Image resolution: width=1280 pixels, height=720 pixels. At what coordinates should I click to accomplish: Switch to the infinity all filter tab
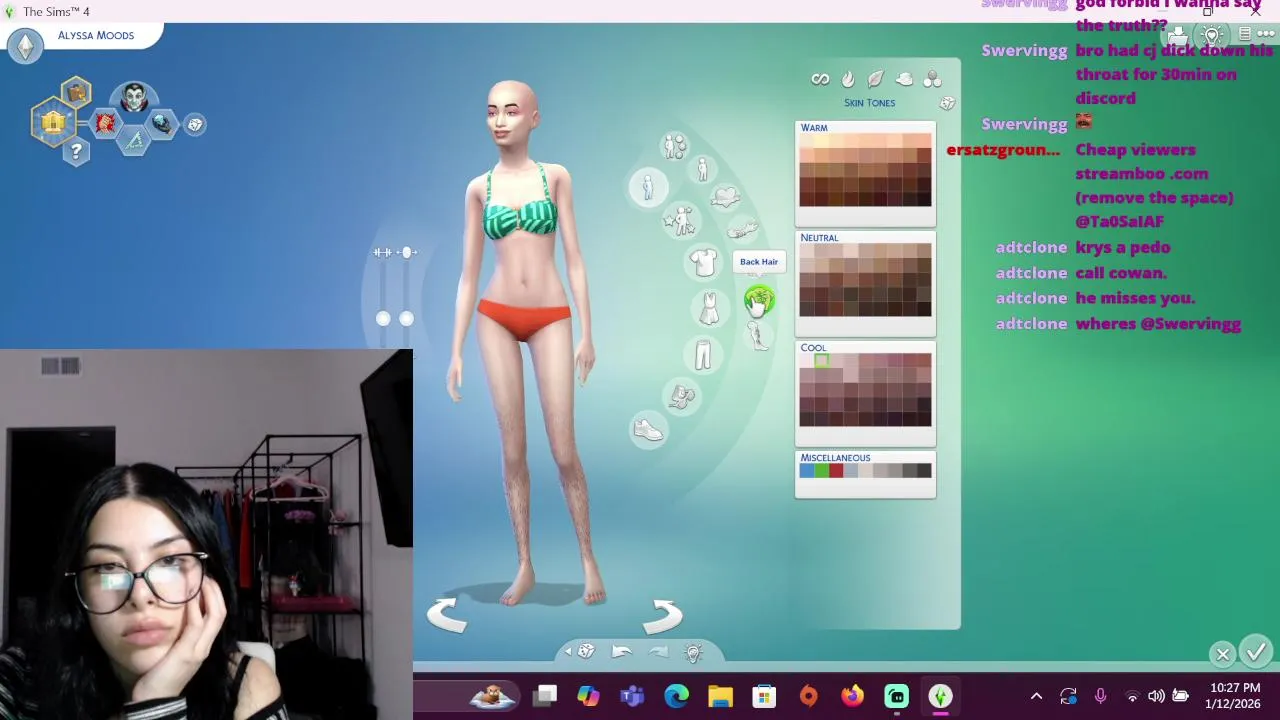(820, 79)
